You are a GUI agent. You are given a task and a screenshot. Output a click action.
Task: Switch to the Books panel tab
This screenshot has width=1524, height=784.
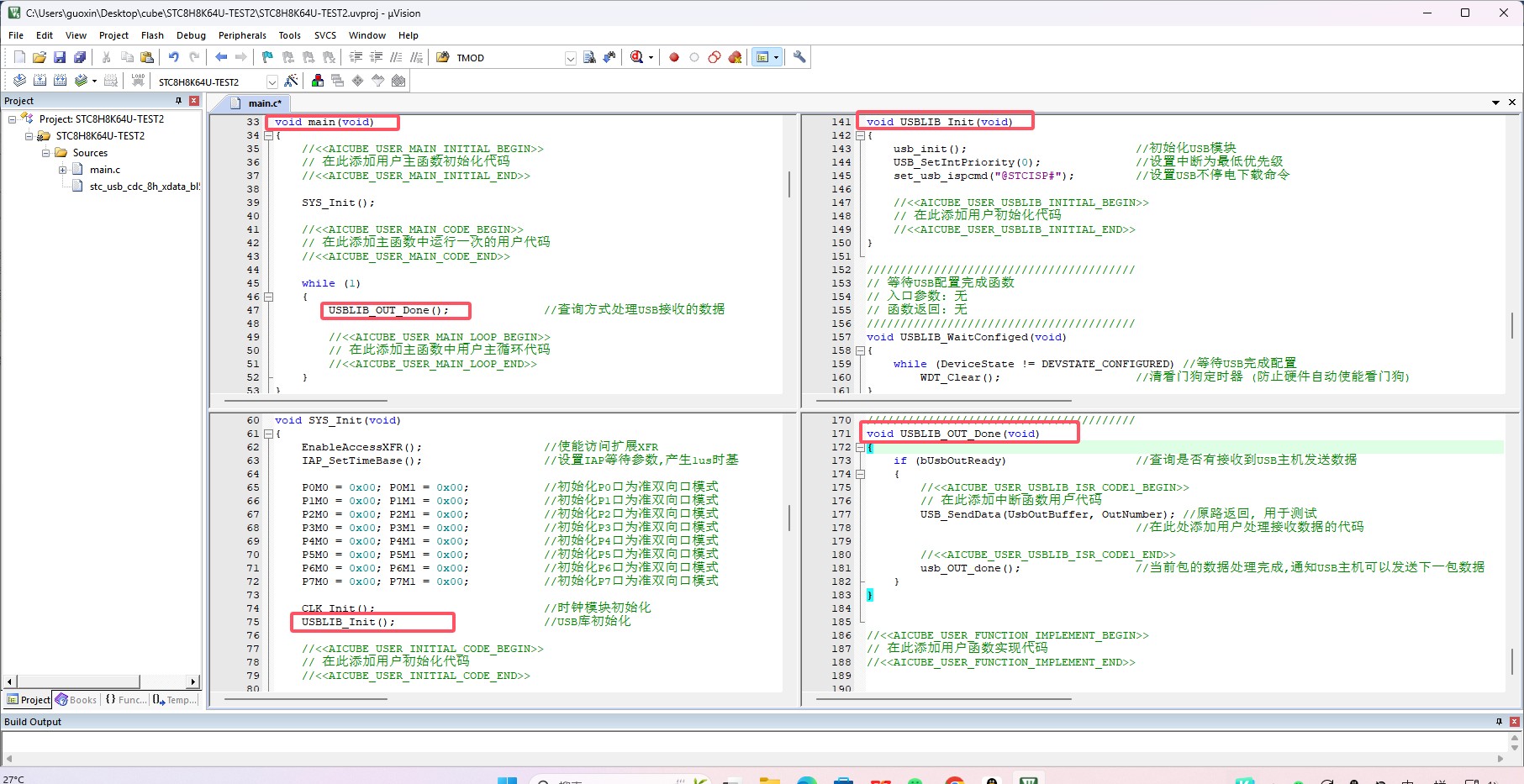point(76,700)
